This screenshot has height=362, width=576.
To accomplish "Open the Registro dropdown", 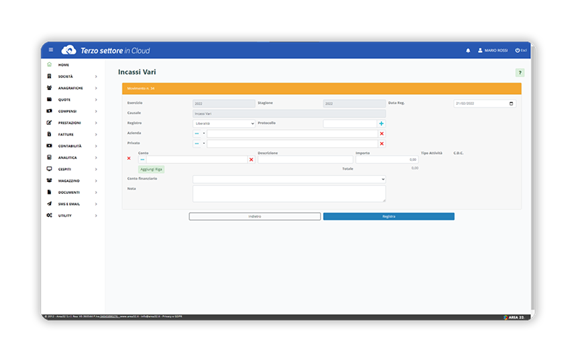I will point(224,123).
